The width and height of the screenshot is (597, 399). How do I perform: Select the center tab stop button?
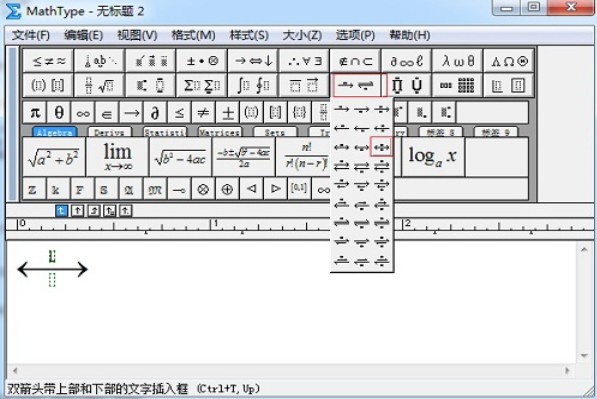pyautogui.click(x=77, y=211)
